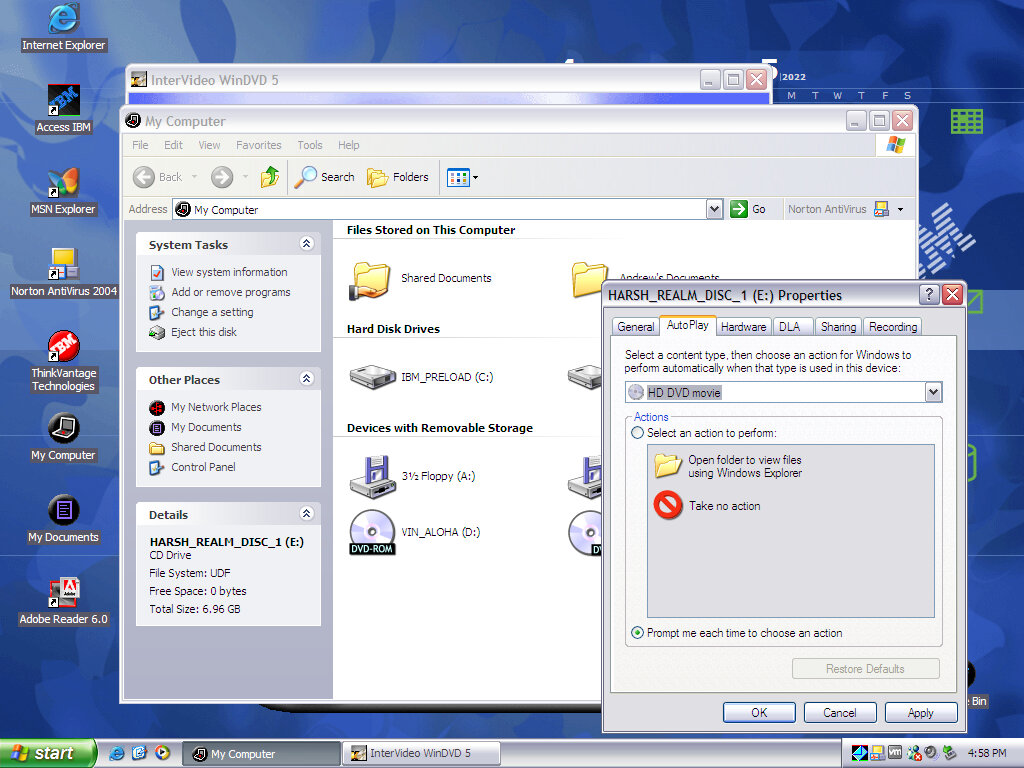Open the IBM_PRELOAD (C:) drive

click(372, 377)
